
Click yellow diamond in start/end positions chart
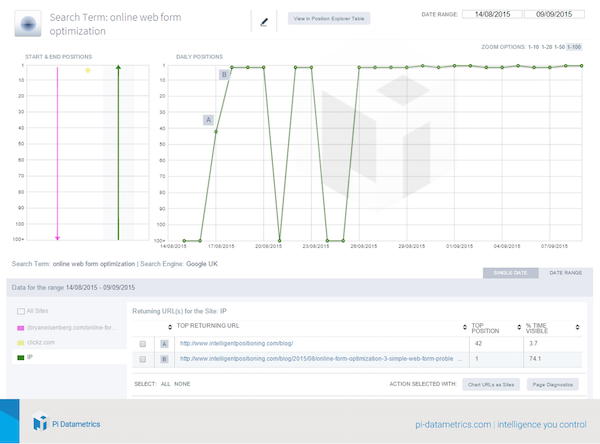[88, 70]
